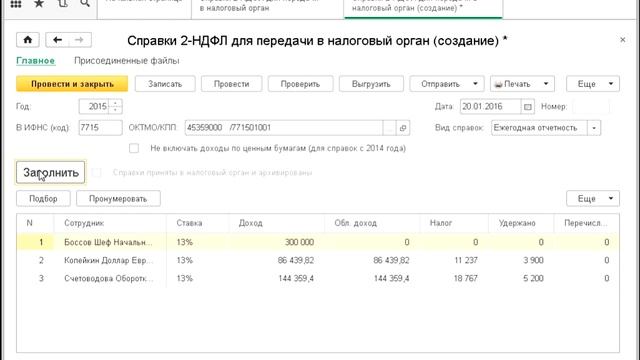Click the Провести button
640x360 pixels.
(x=231, y=84)
